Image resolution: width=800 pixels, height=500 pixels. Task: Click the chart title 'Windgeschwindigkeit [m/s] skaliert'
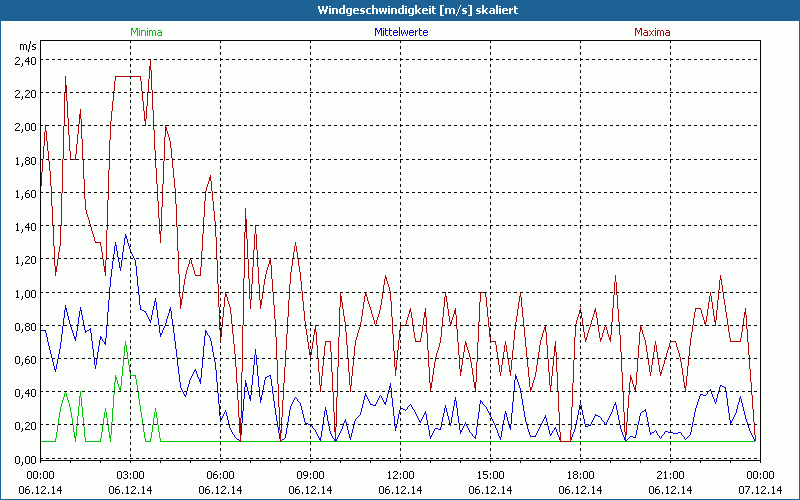(x=401, y=10)
